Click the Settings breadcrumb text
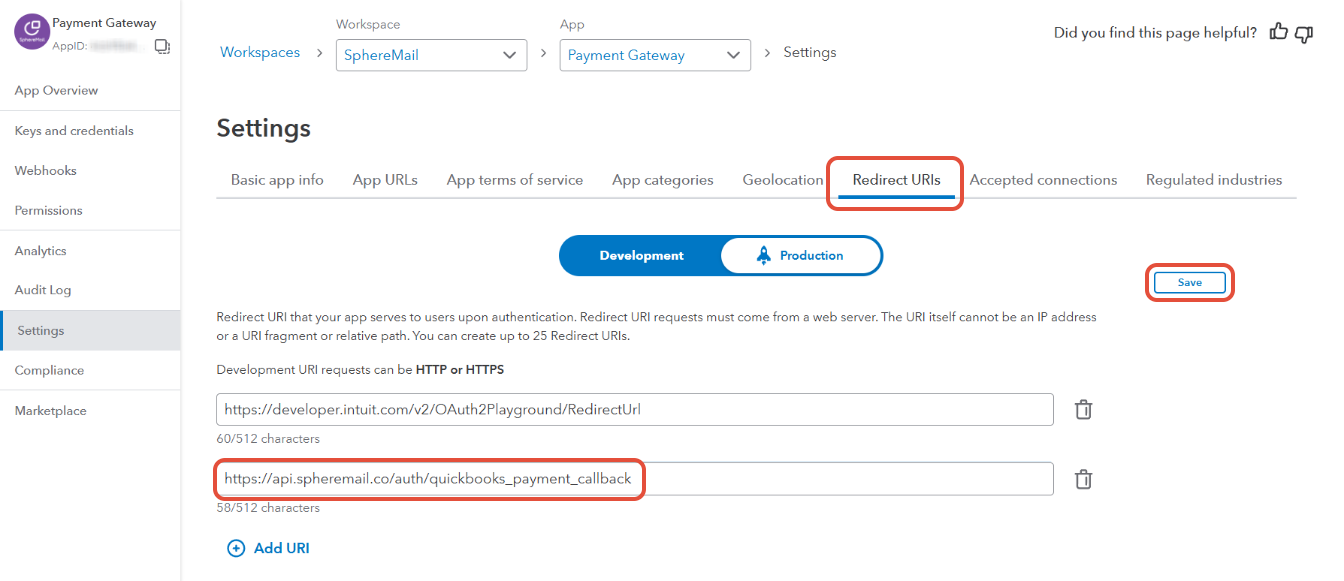This screenshot has height=581, width=1344. click(x=810, y=52)
